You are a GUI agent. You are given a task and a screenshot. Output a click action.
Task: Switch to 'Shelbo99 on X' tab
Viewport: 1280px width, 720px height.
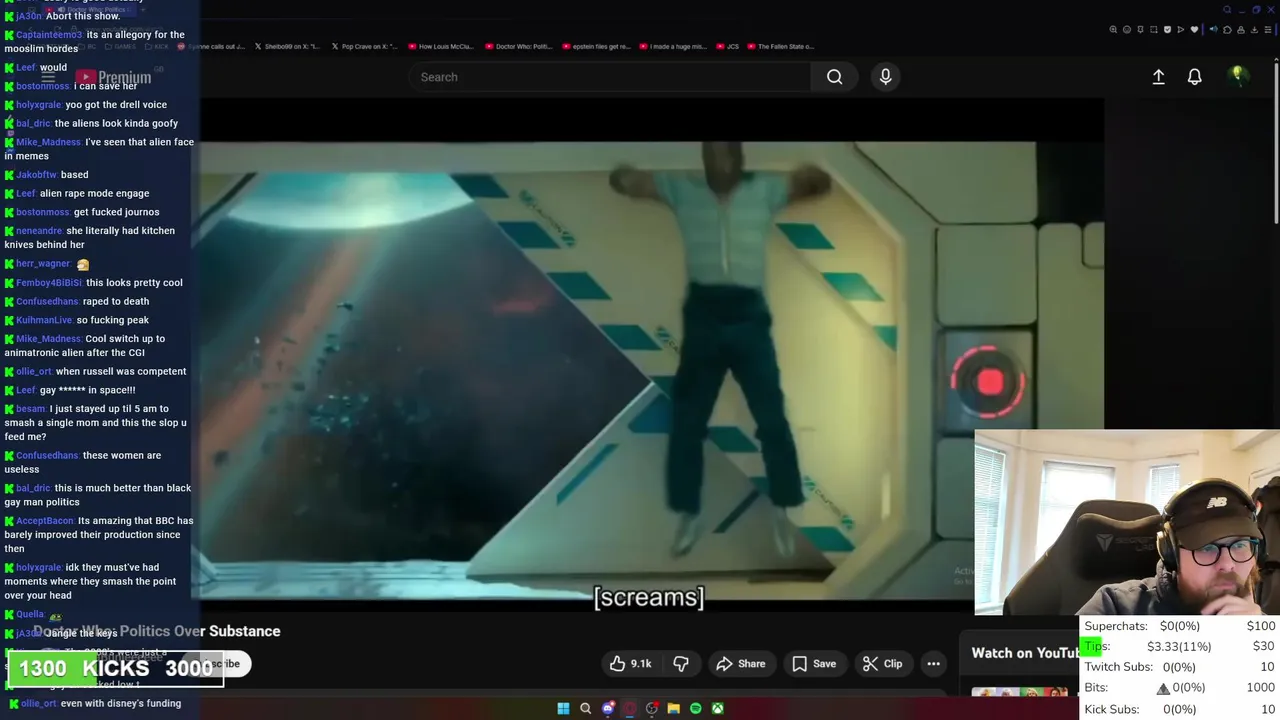point(285,46)
